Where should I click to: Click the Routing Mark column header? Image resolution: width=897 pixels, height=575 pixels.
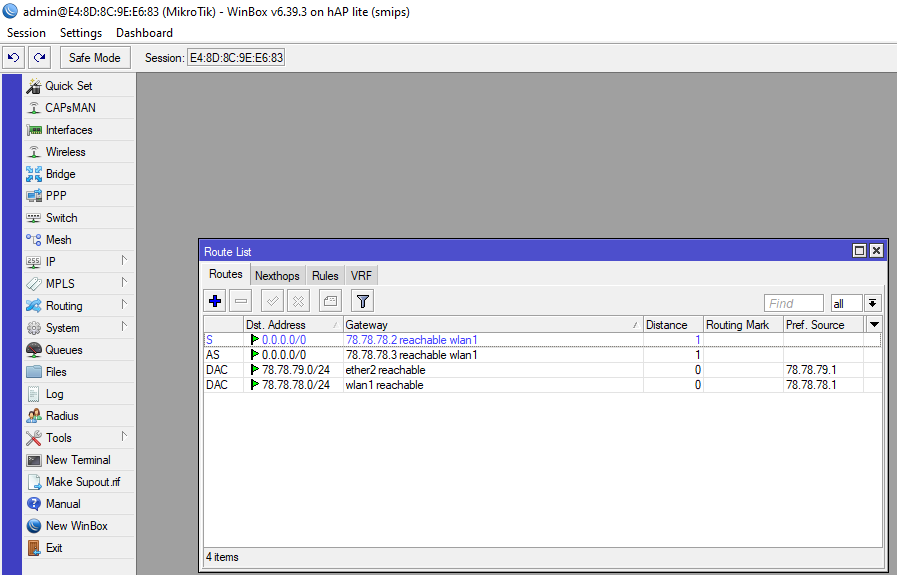[x=743, y=324]
